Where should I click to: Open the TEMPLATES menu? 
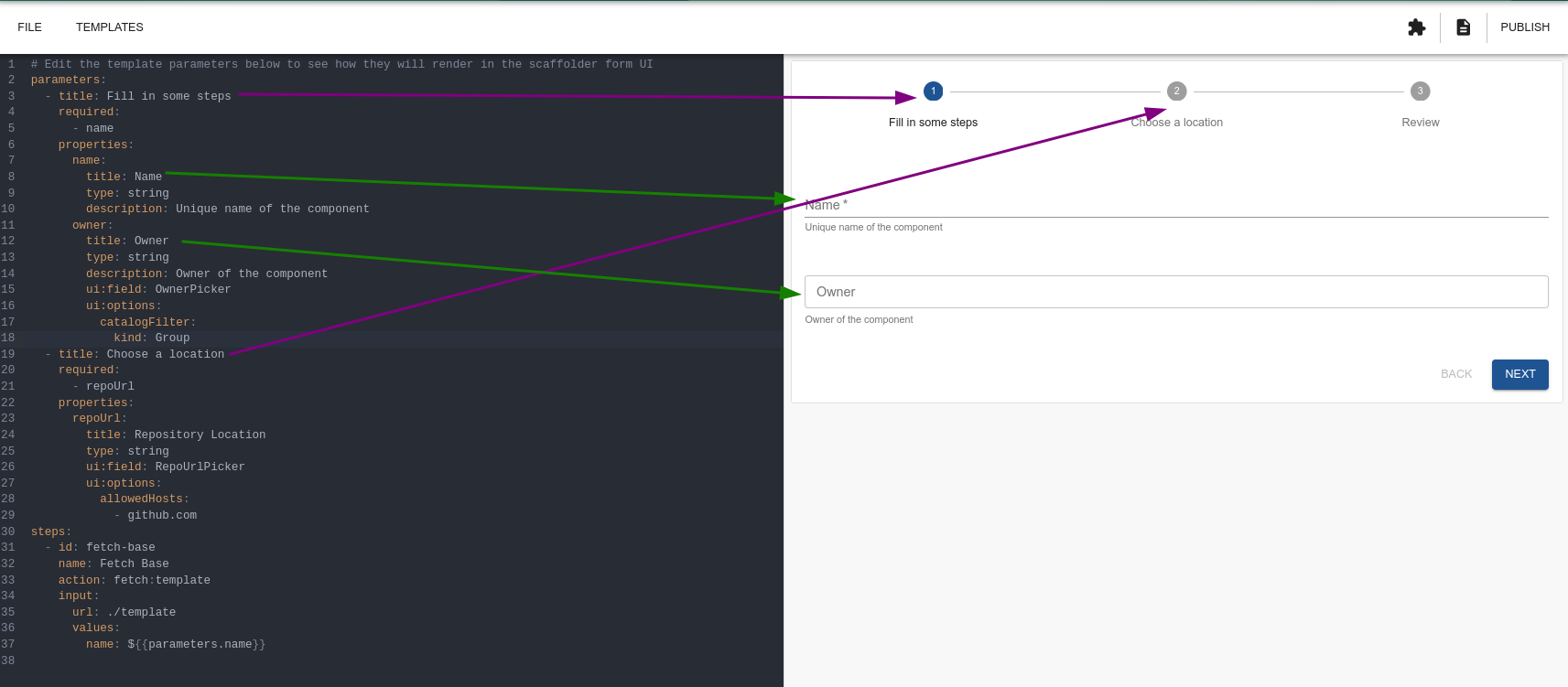pyautogui.click(x=109, y=27)
